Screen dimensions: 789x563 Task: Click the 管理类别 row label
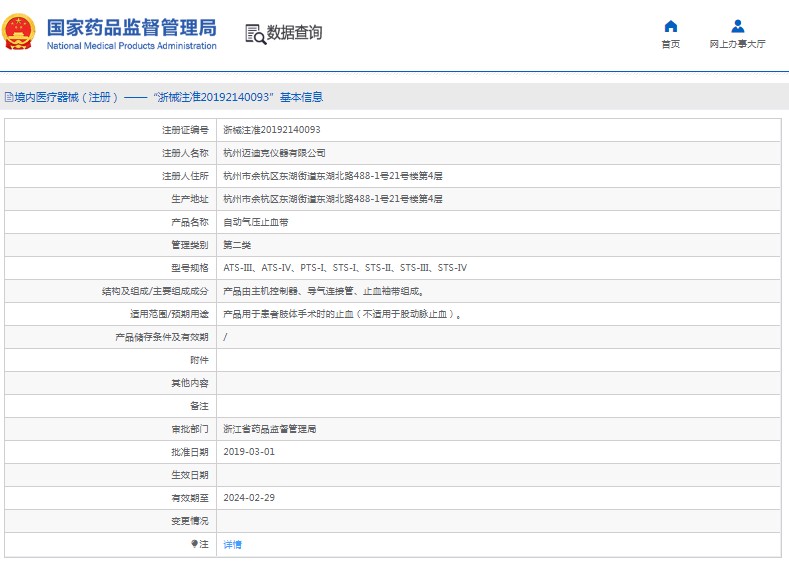pos(189,245)
